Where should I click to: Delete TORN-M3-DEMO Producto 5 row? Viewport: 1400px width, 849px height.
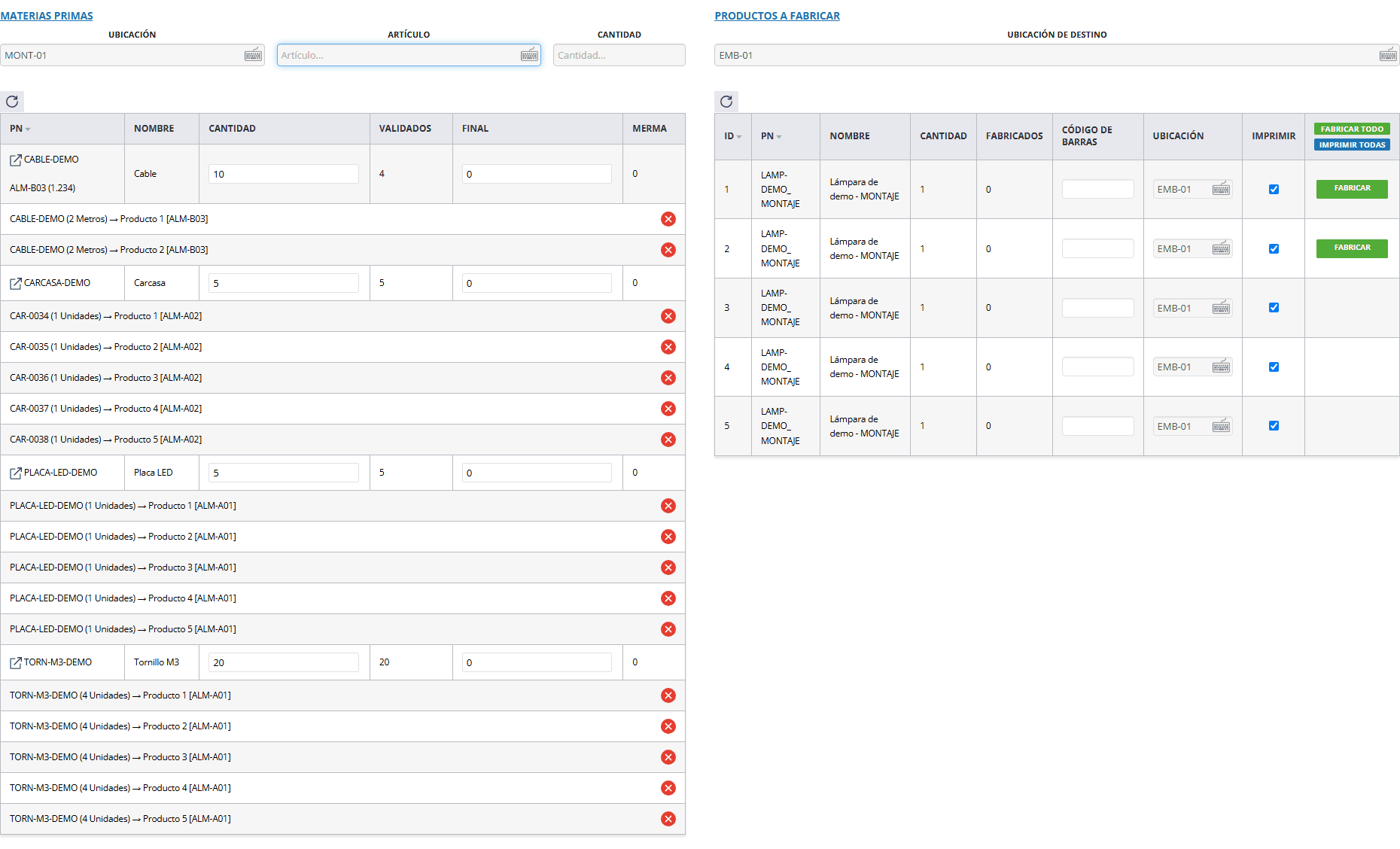point(668,819)
